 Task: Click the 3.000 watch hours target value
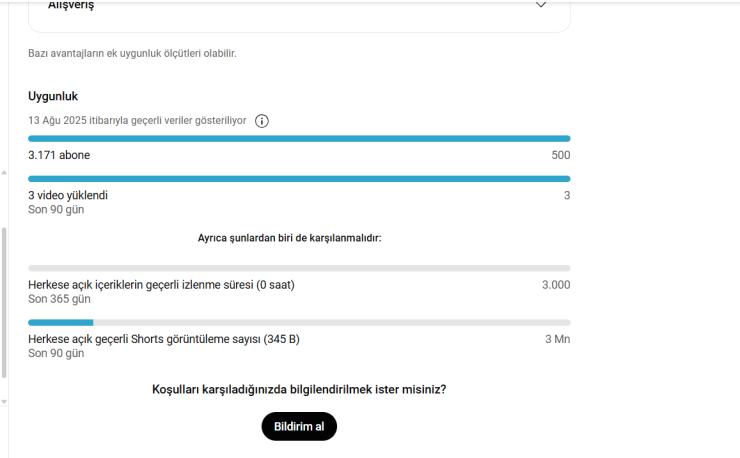tap(556, 285)
